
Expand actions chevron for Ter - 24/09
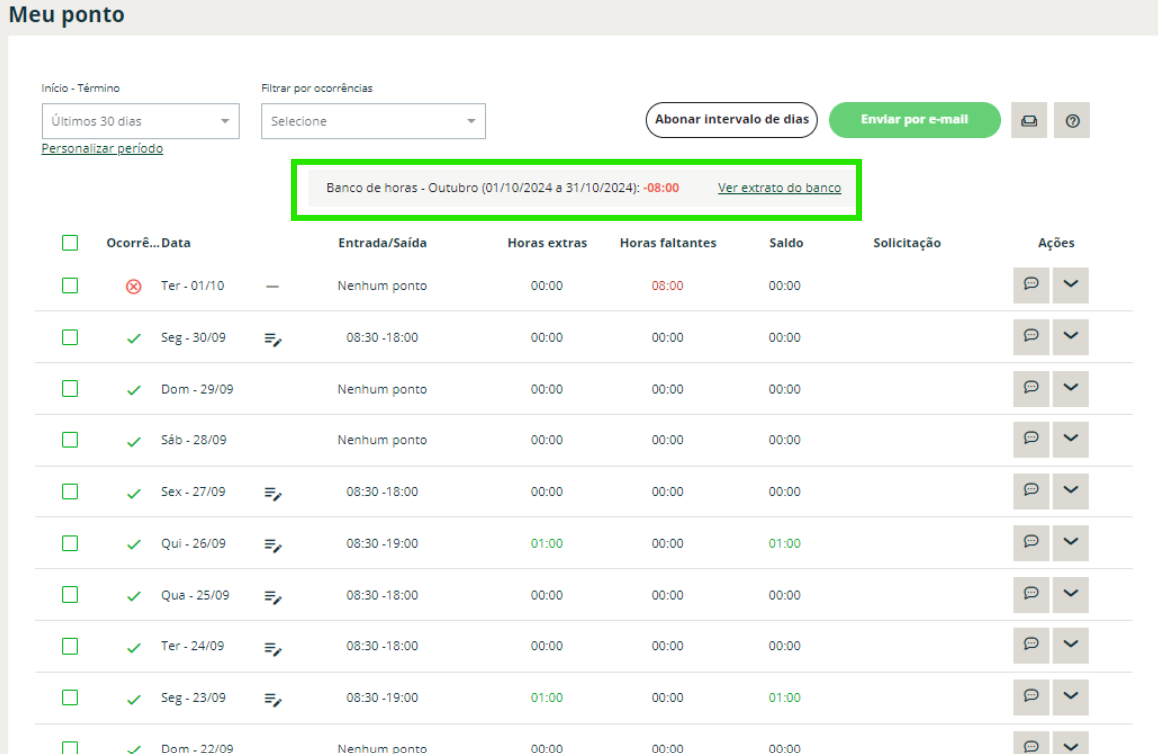tap(1070, 645)
